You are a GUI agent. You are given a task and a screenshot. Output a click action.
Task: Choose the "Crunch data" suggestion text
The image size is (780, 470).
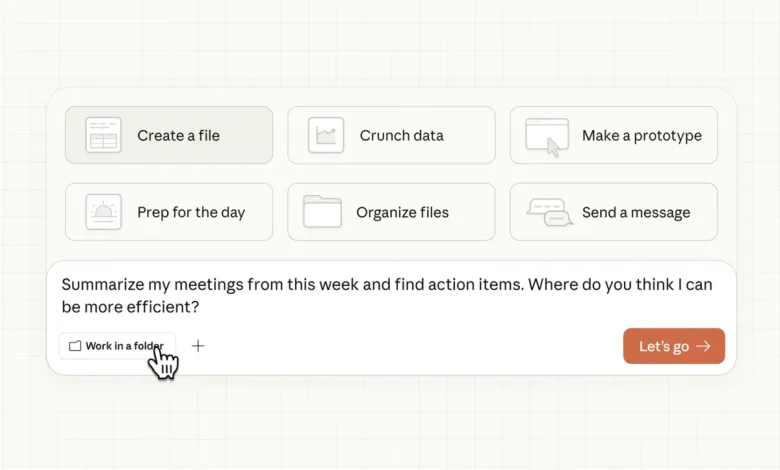(x=401, y=136)
